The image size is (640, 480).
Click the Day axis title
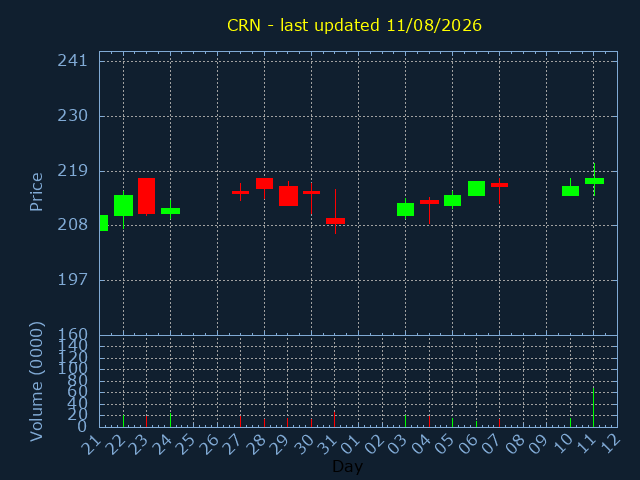pyautogui.click(x=347, y=466)
